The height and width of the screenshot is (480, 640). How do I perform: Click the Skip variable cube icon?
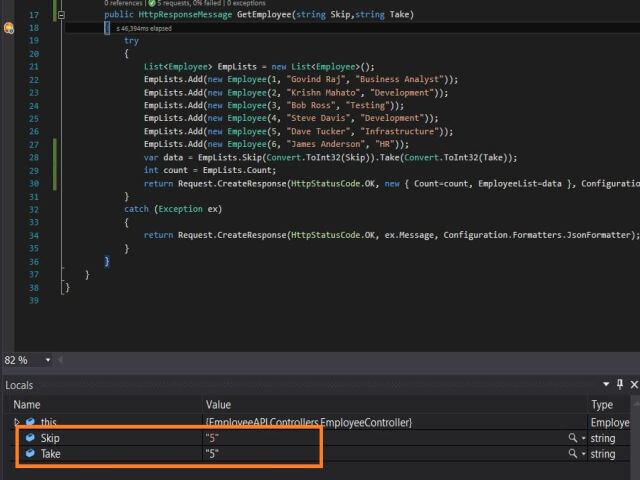pyautogui.click(x=30, y=438)
